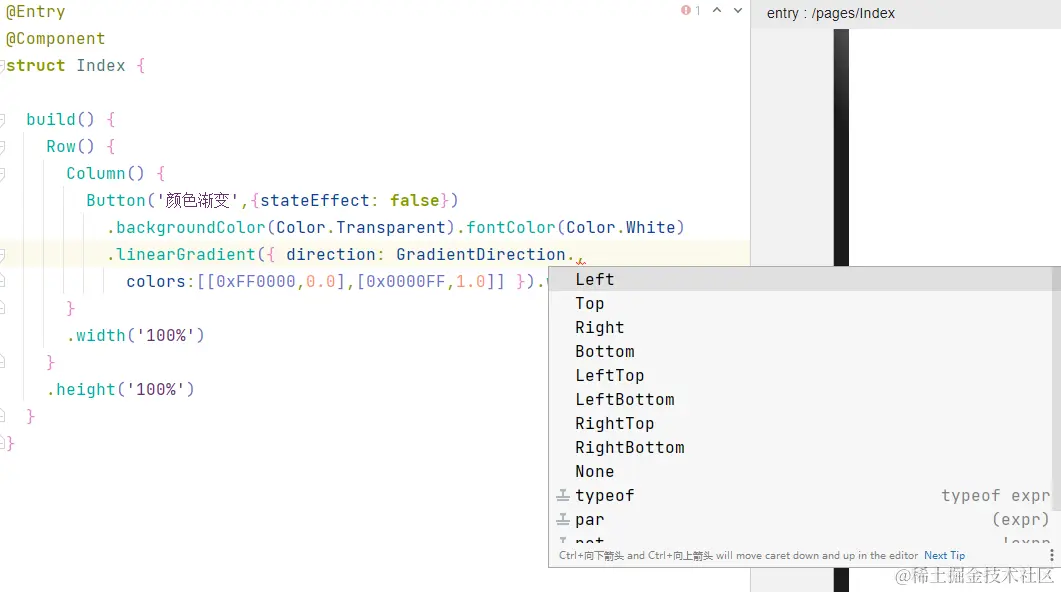Select Left from the completion list

point(800,279)
